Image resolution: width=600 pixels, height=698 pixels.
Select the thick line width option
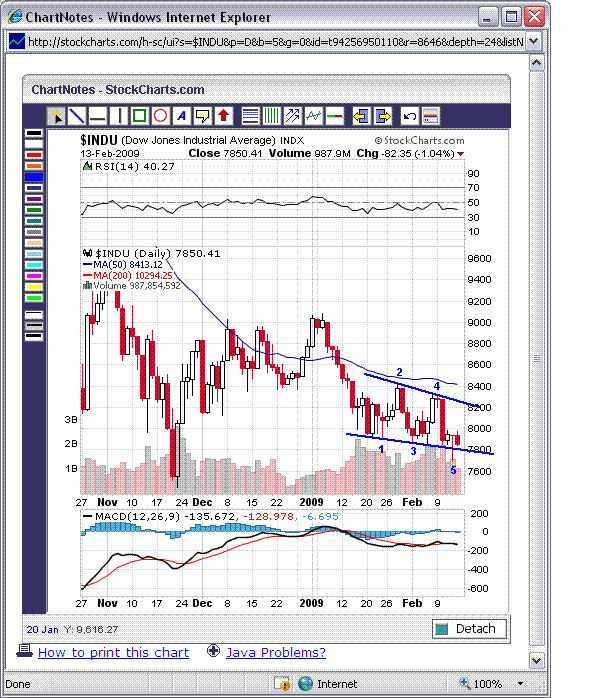click(x=34, y=337)
